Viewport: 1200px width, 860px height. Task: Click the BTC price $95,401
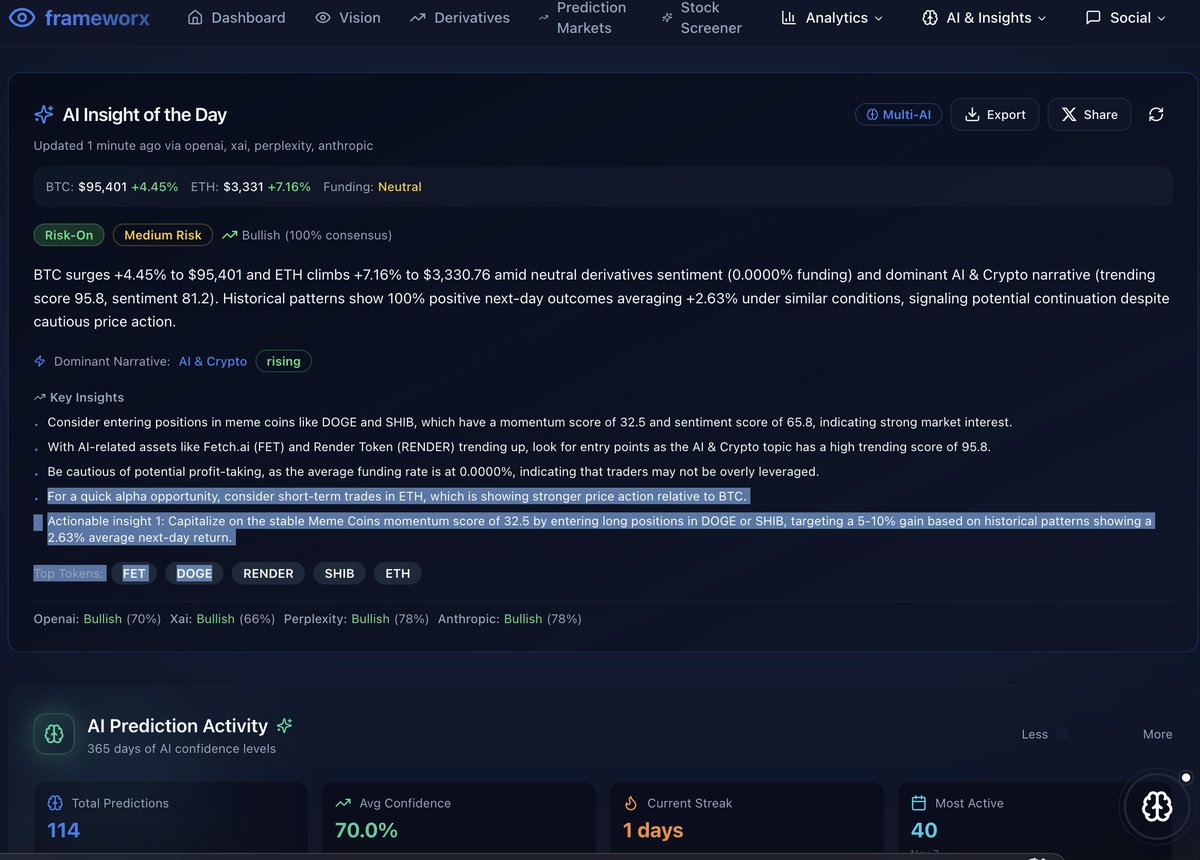(103, 187)
